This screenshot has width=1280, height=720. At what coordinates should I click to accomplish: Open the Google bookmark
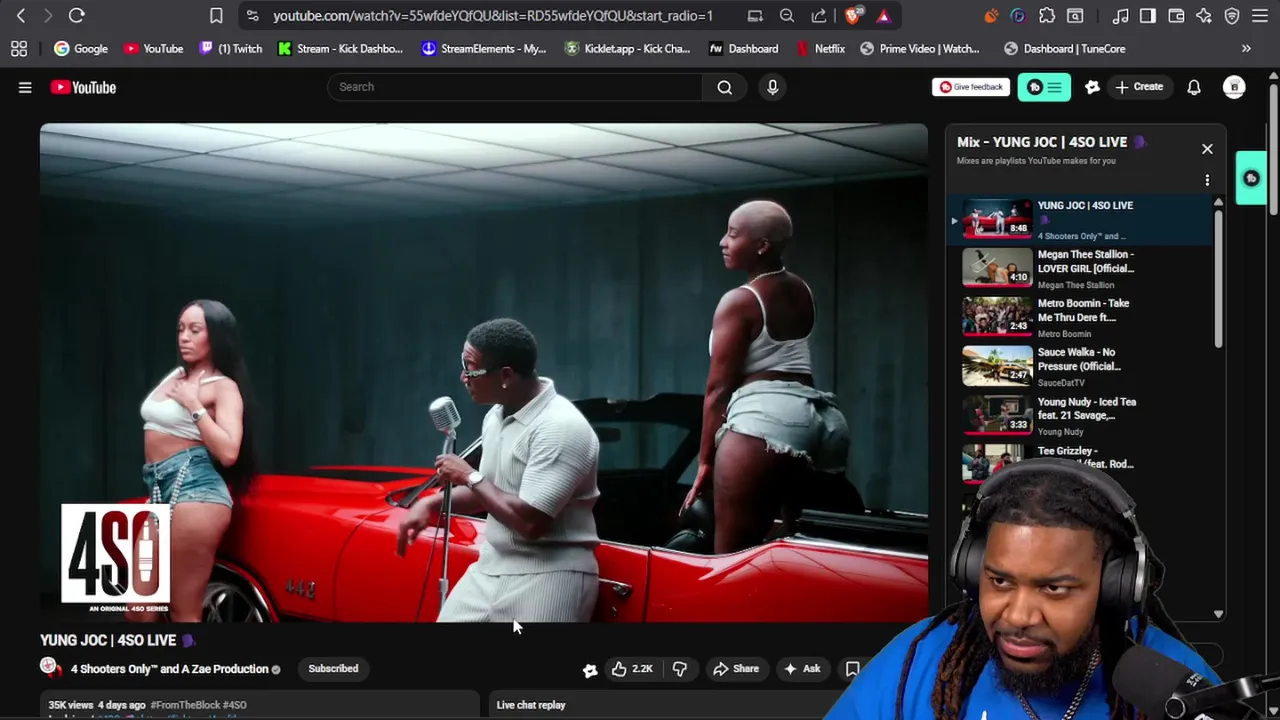coord(81,48)
